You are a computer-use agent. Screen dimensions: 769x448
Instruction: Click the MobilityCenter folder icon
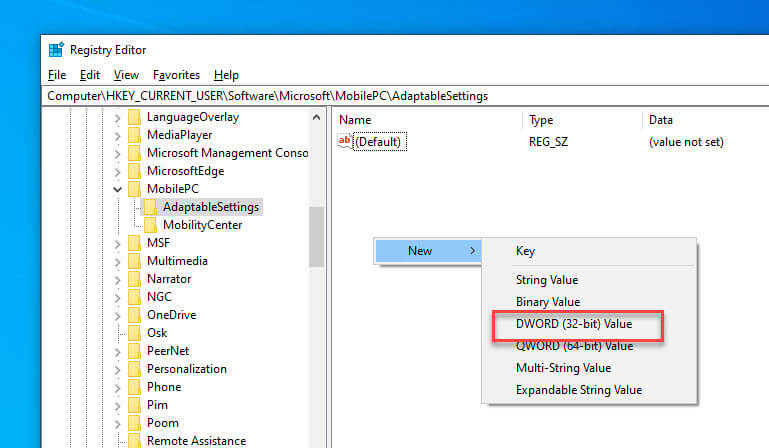coord(151,225)
